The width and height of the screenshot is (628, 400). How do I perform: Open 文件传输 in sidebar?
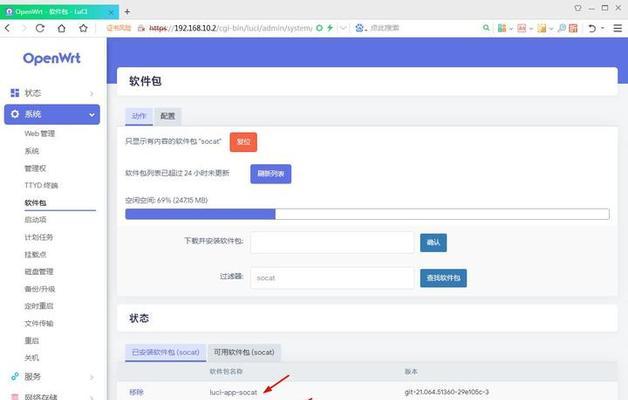click(x=38, y=323)
